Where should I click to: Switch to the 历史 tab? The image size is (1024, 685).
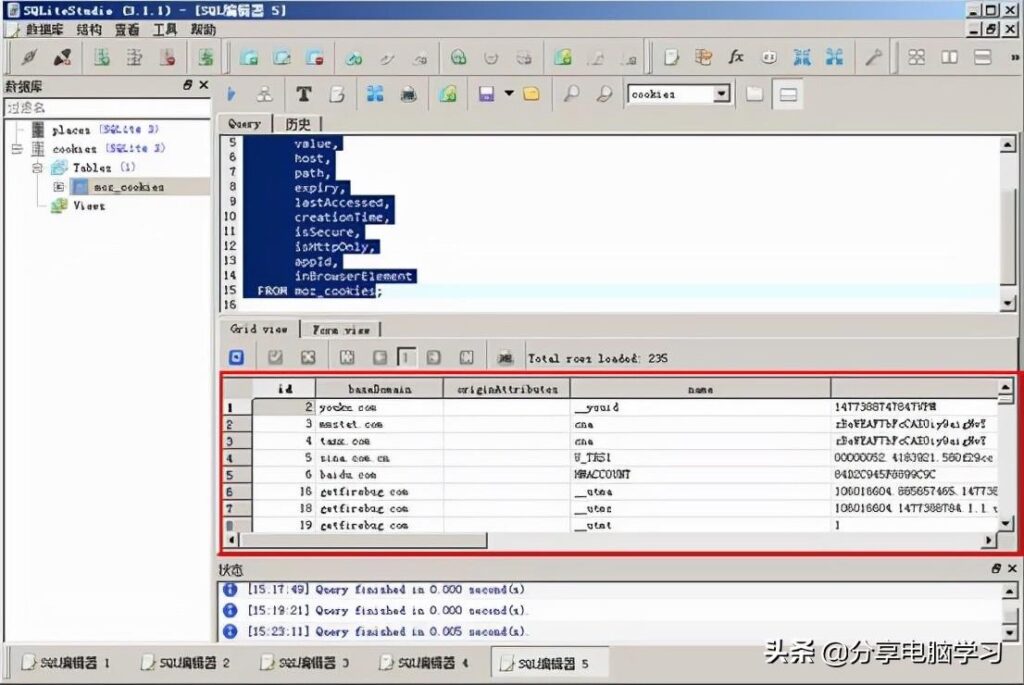coord(298,123)
